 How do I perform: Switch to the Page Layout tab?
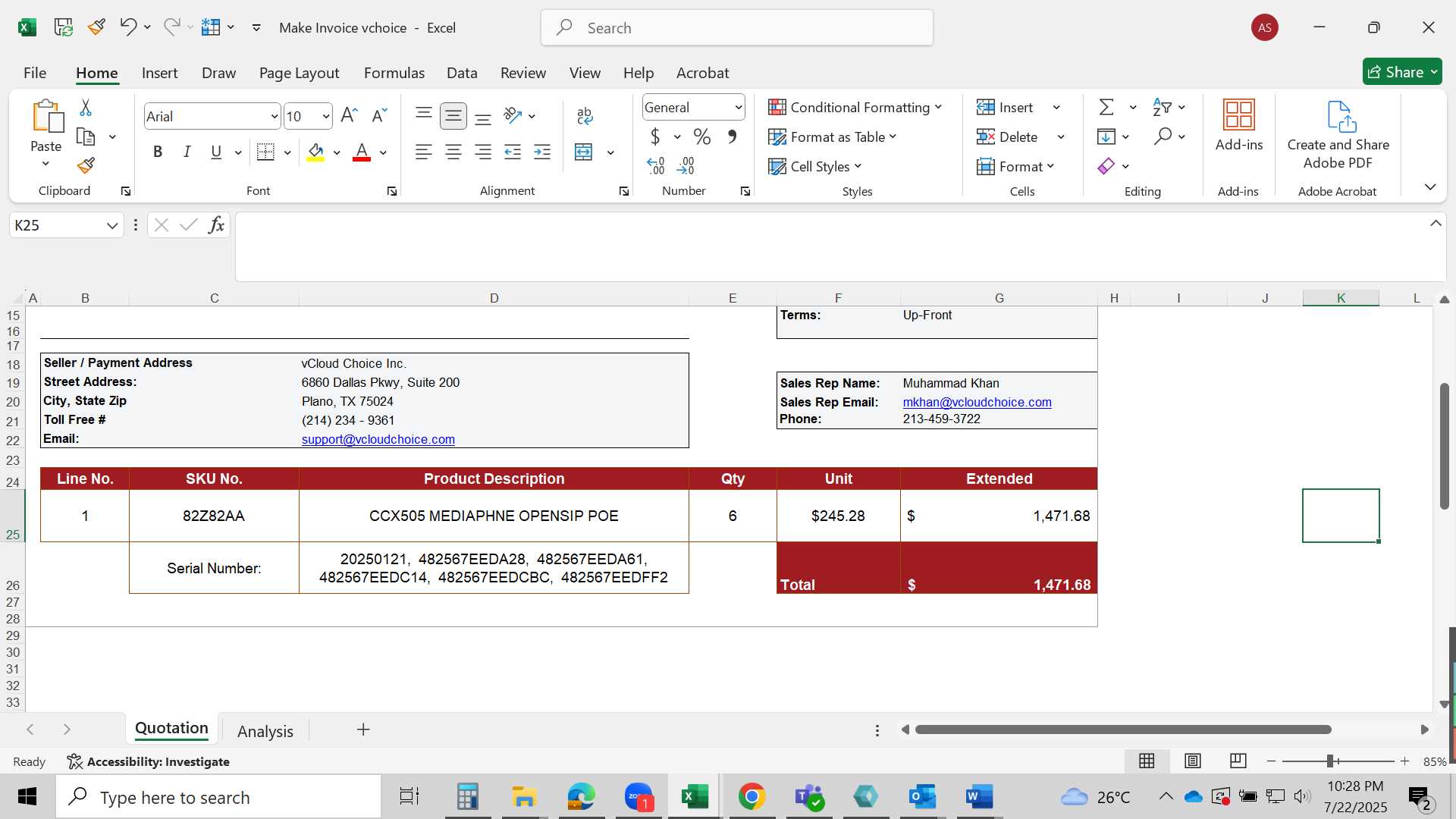[299, 73]
